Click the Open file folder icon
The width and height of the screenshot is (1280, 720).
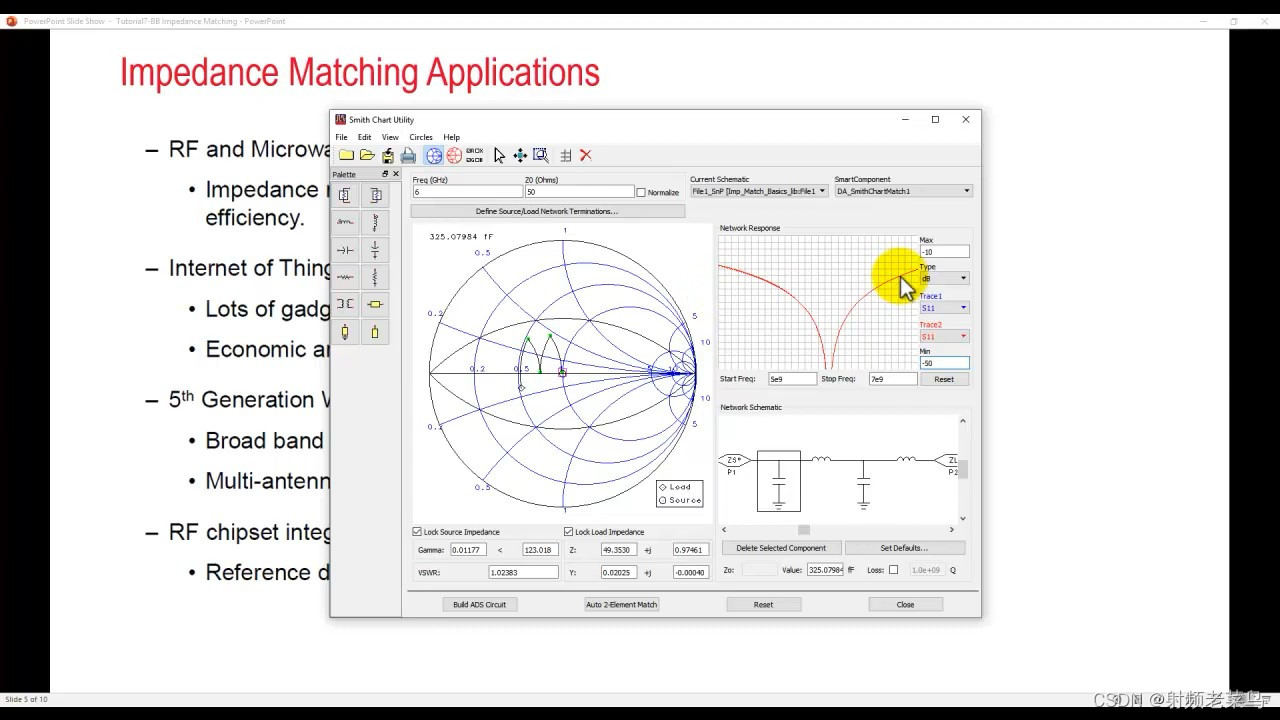(x=367, y=155)
